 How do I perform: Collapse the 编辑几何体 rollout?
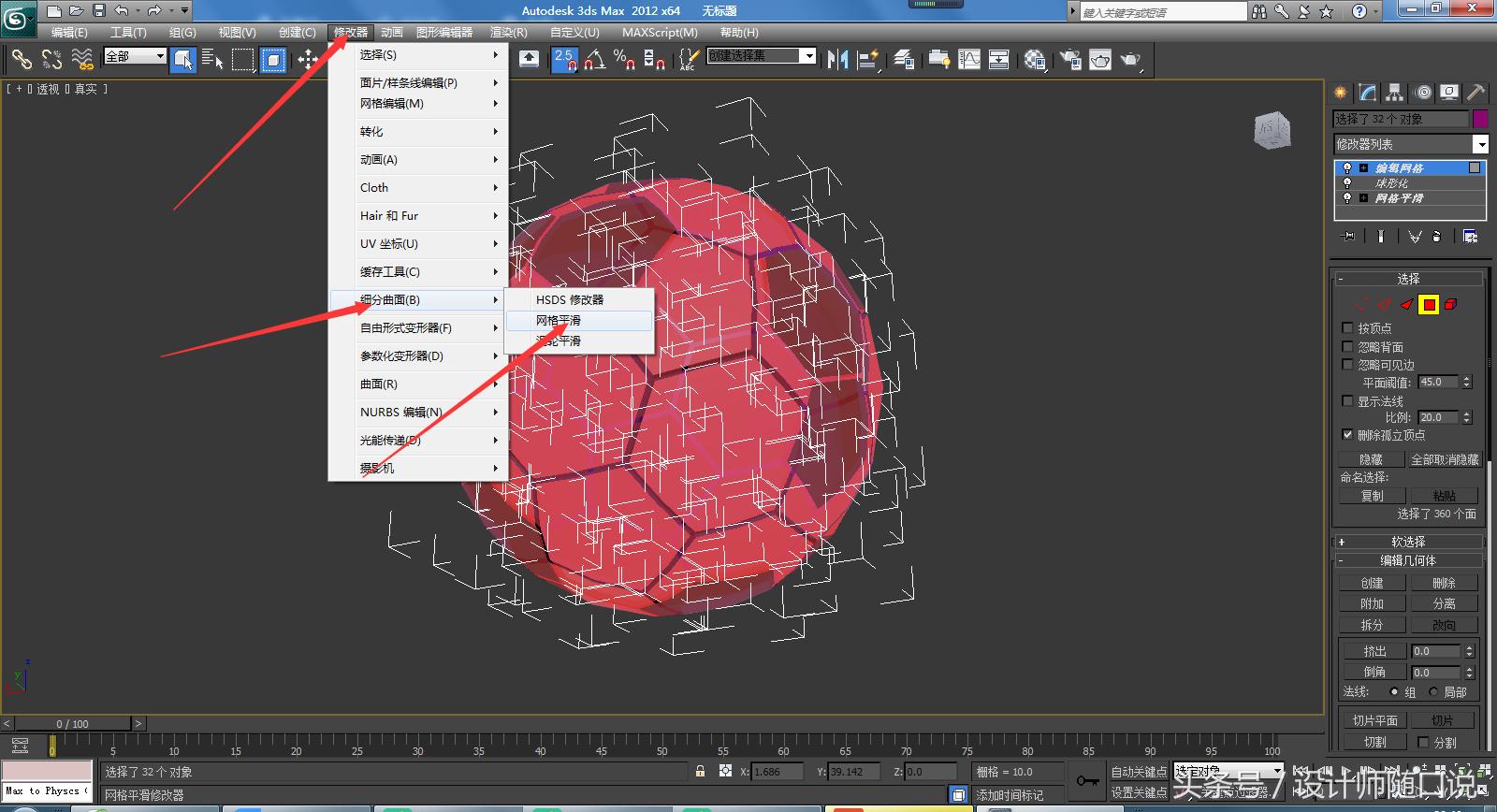point(1407,560)
